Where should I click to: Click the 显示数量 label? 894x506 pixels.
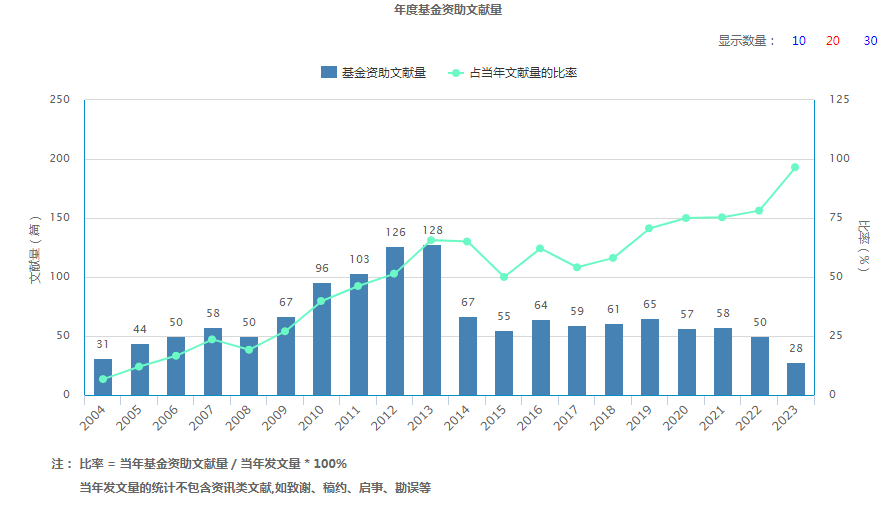(x=747, y=41)
